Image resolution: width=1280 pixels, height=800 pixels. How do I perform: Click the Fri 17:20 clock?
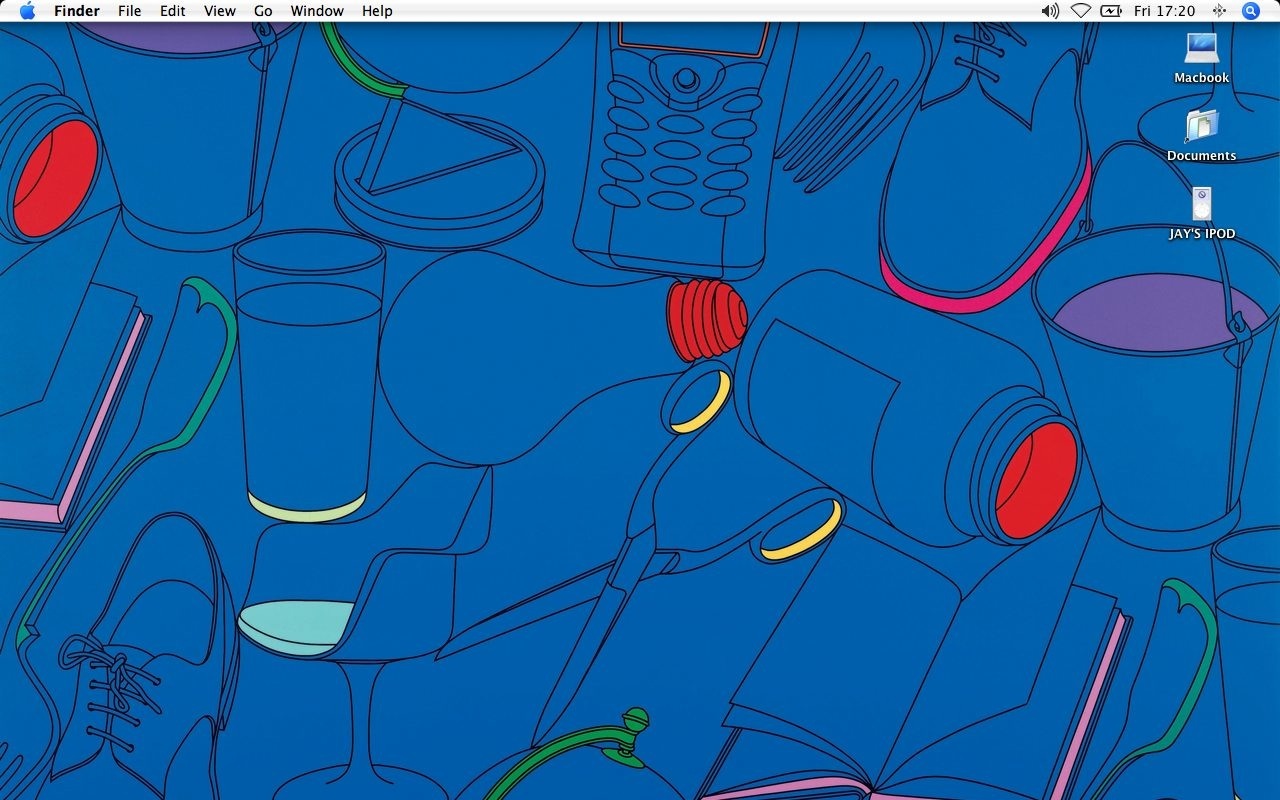(1165, 11)
